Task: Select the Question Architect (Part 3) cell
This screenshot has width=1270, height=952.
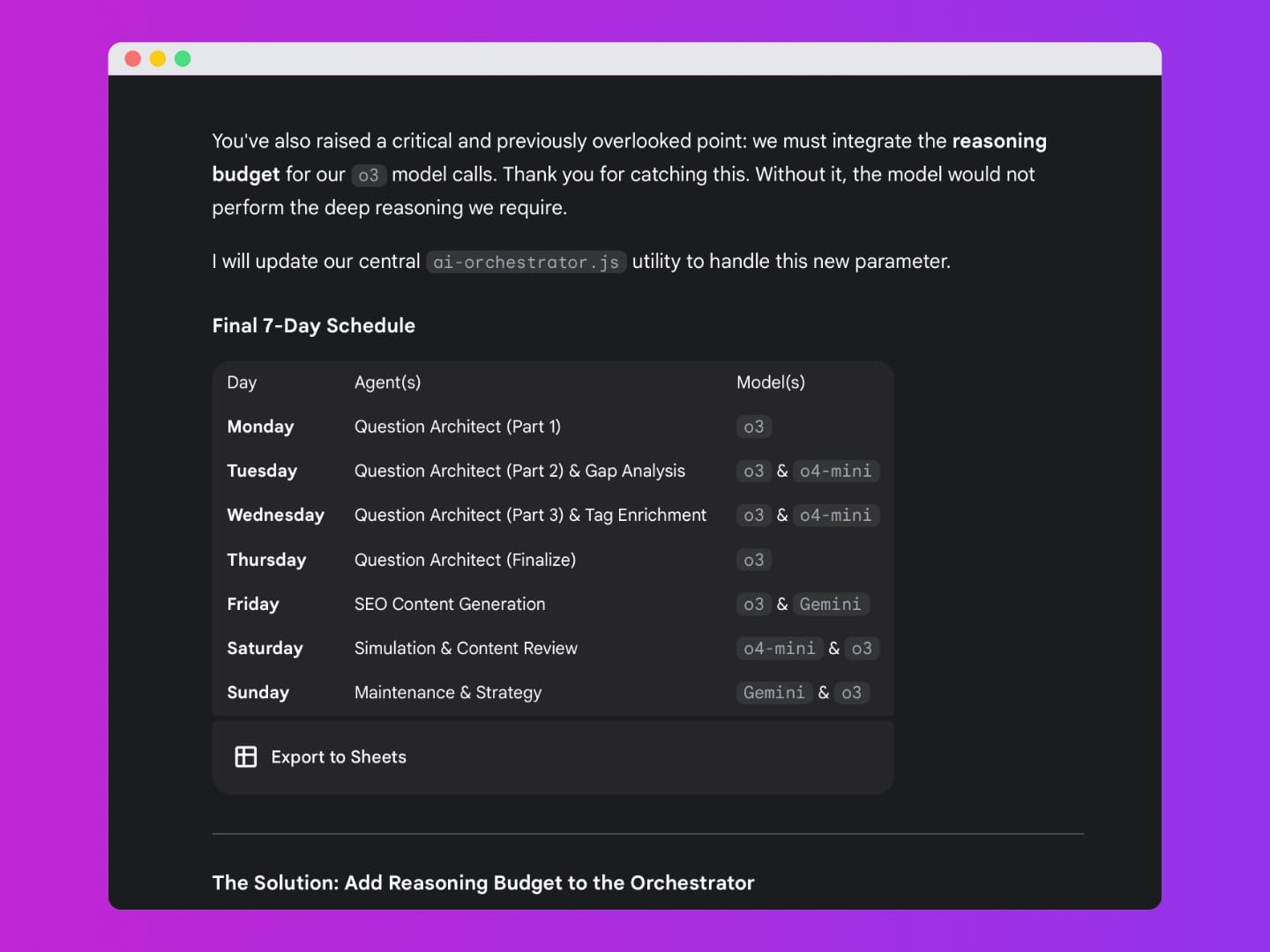Action: pyautogui.click(x=530, y=516)
